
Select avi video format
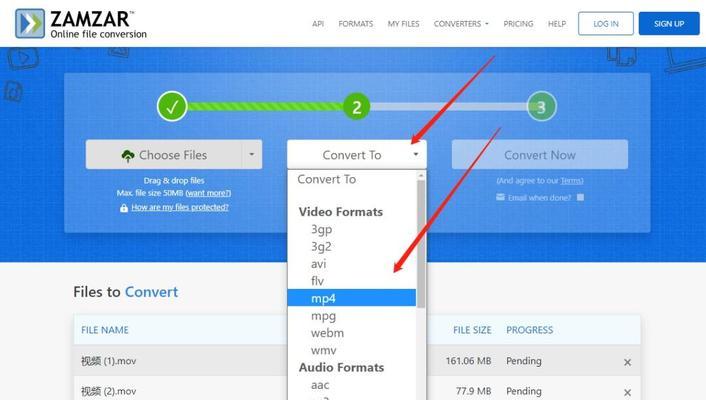click(x=352, y=264)
